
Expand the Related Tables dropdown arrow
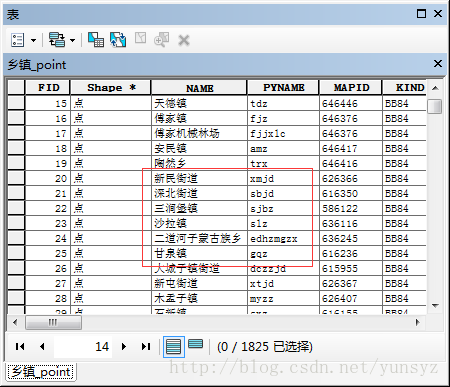[72, 41]
